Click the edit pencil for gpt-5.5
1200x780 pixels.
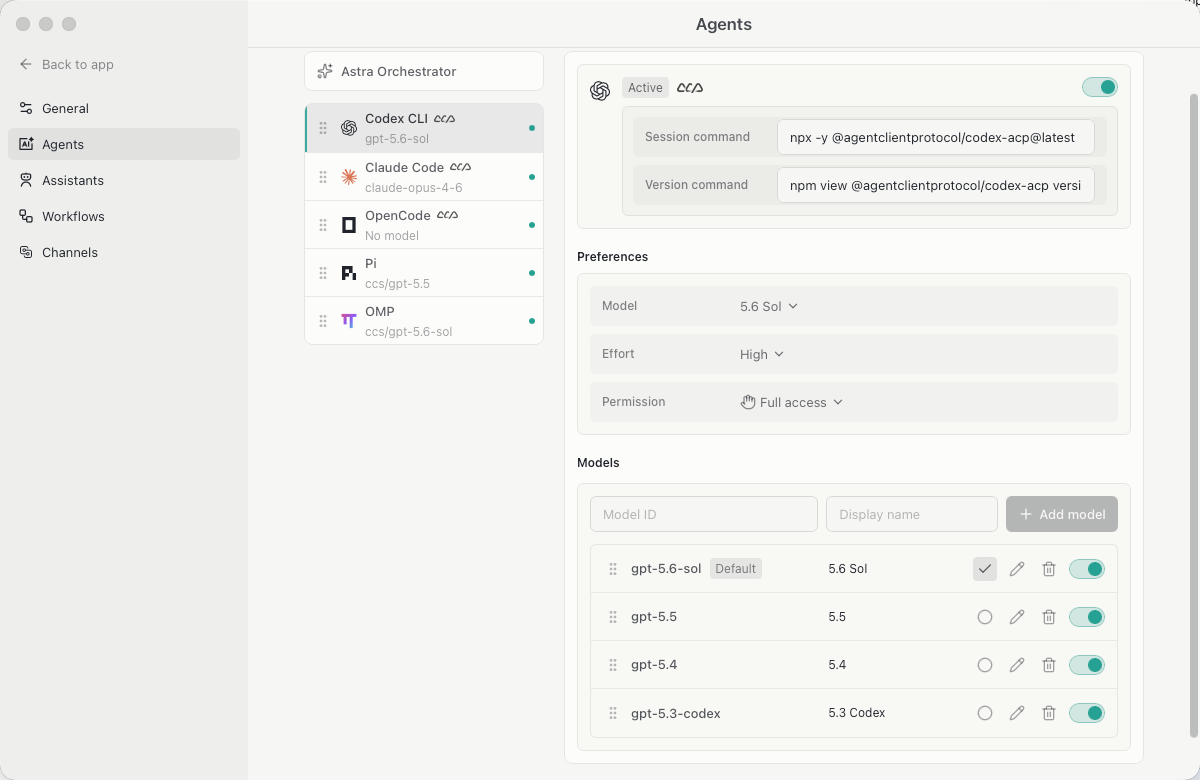click(1017, 617)
